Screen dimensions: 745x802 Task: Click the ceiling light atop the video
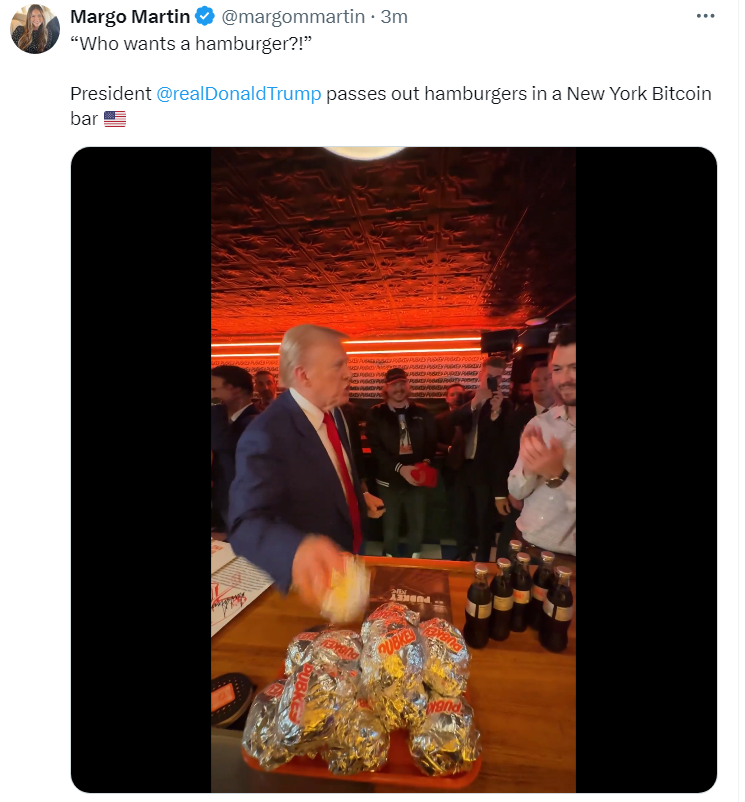coord(364,153)
